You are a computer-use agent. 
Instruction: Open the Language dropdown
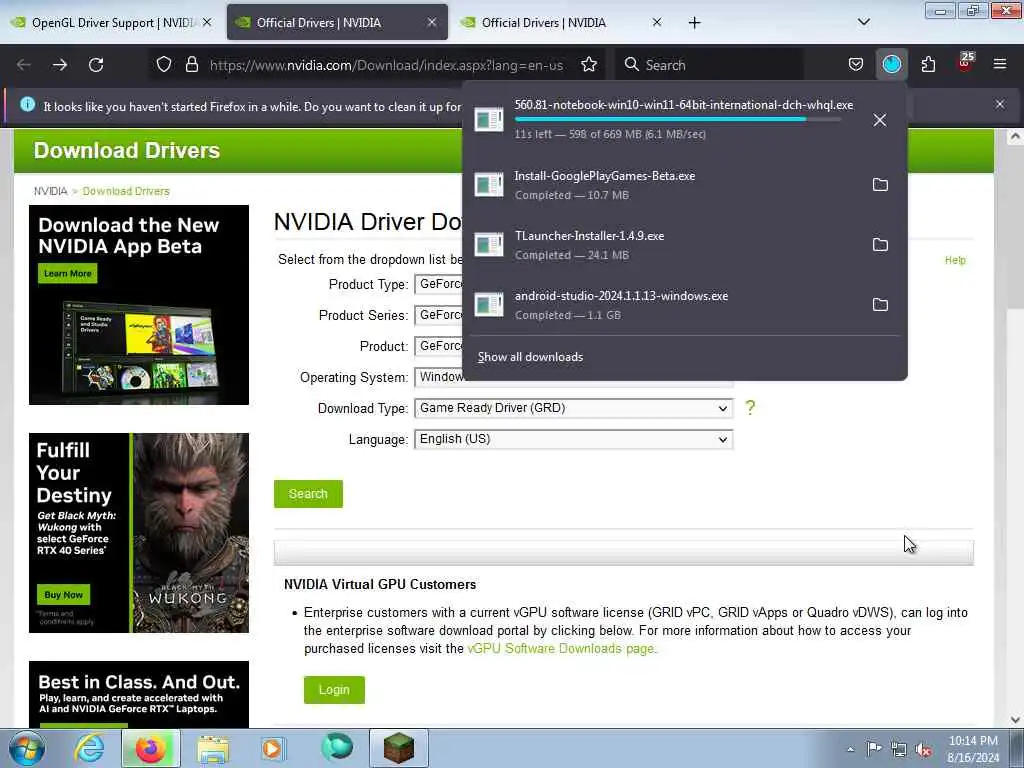point(573,440)
